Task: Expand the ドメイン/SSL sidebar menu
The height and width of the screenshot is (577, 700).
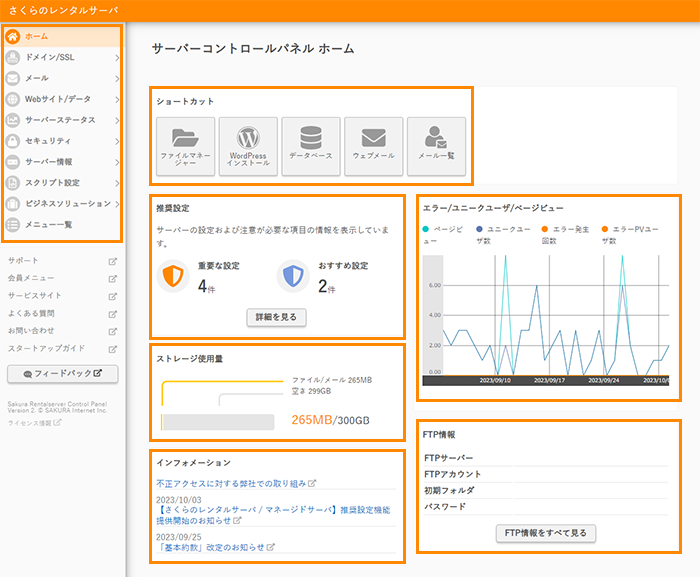Action: pyautogui.click(x=62, y=57)
